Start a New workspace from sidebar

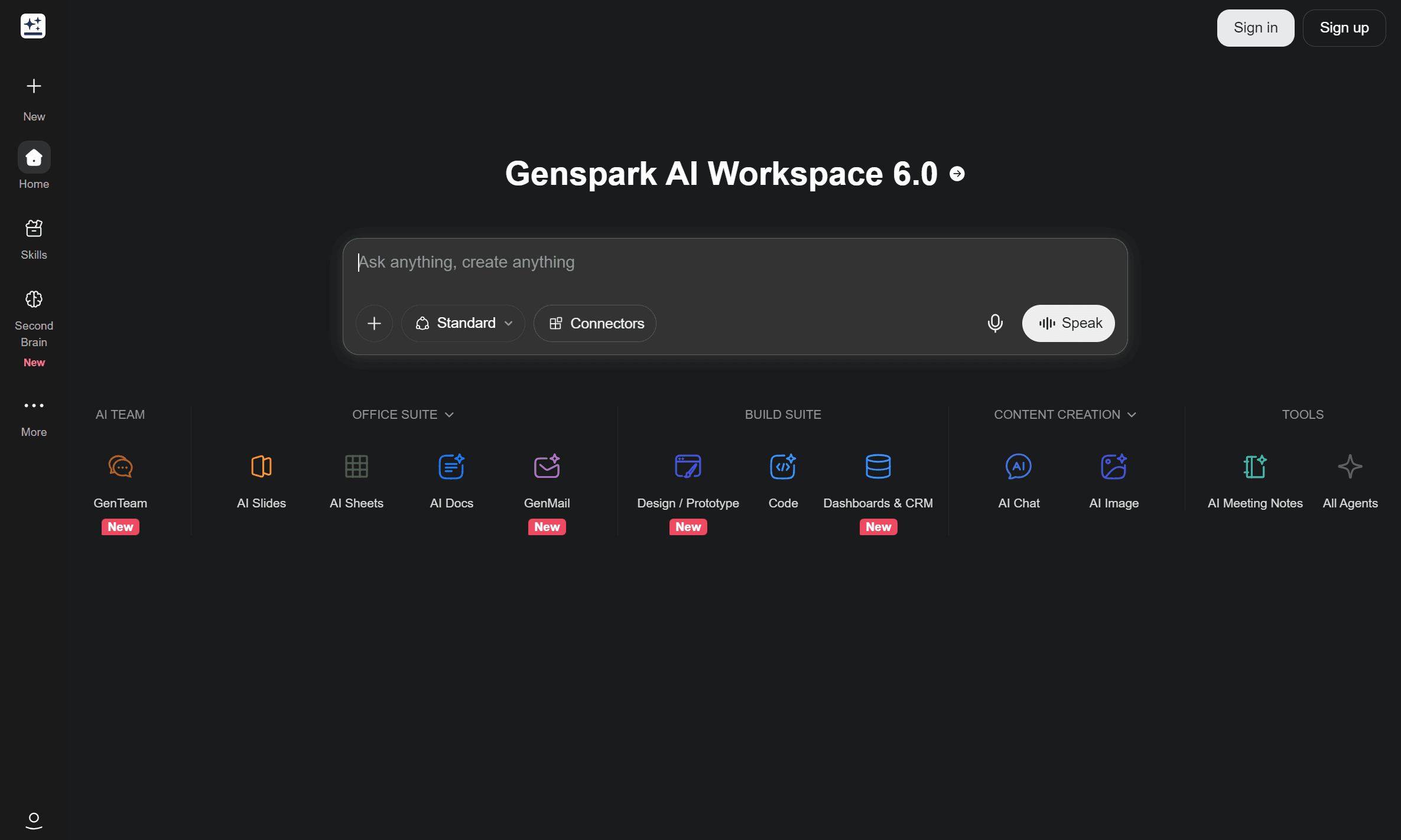tap(34, 99)
